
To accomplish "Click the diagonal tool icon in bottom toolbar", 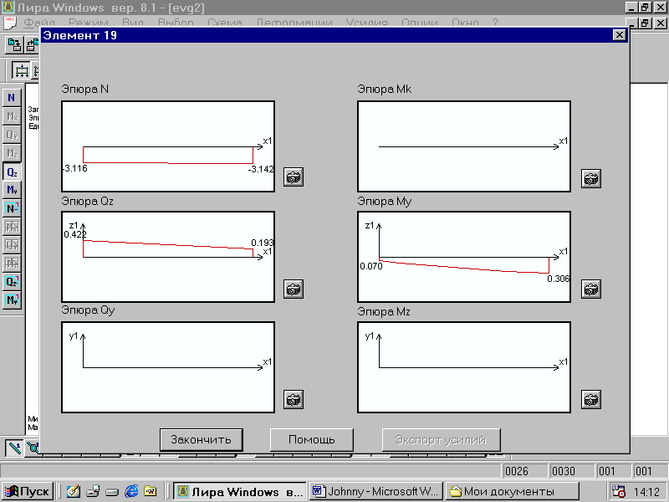I will (x=14, y=448).
